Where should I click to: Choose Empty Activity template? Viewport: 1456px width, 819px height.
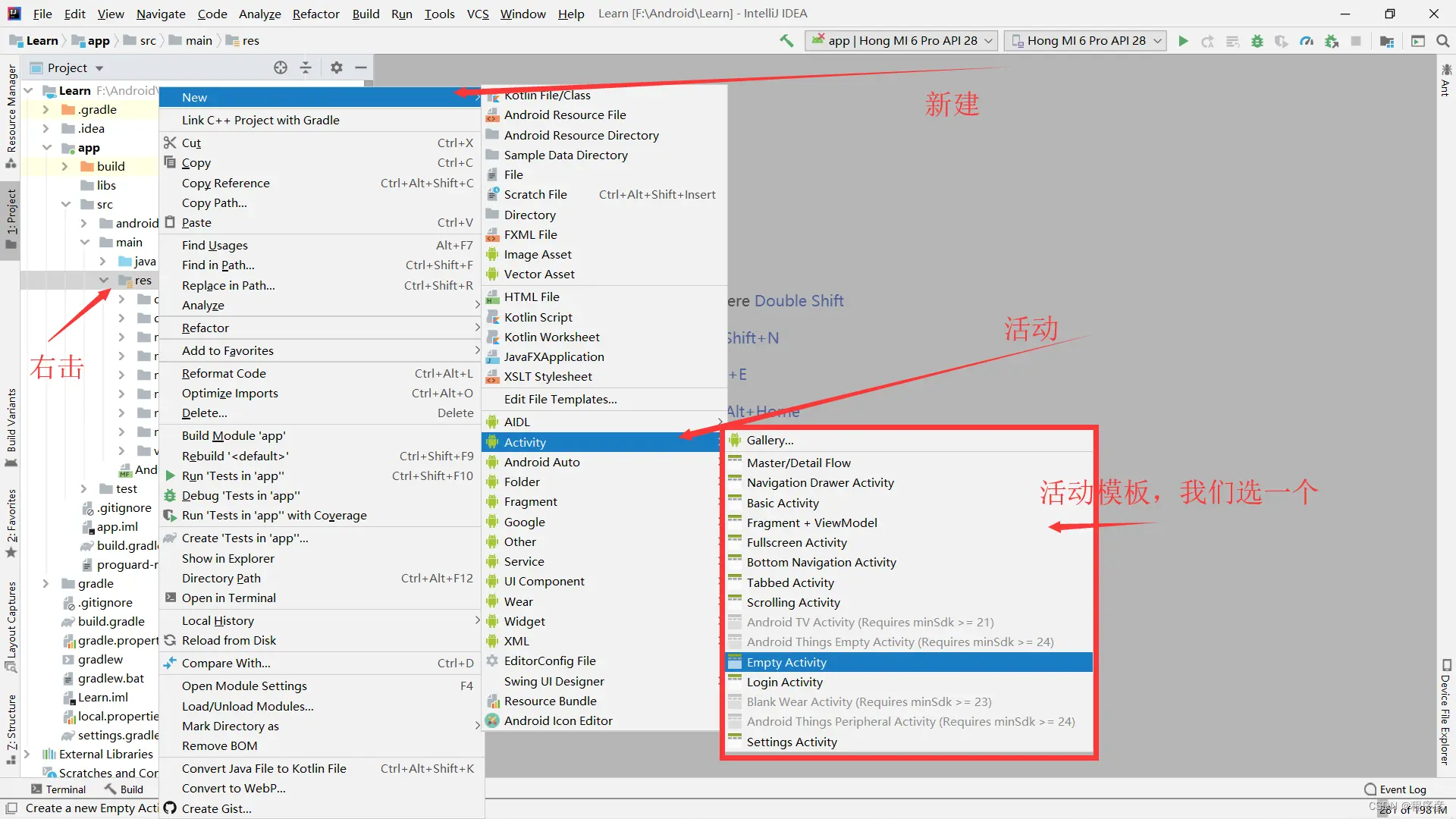[x=908, y=662]
